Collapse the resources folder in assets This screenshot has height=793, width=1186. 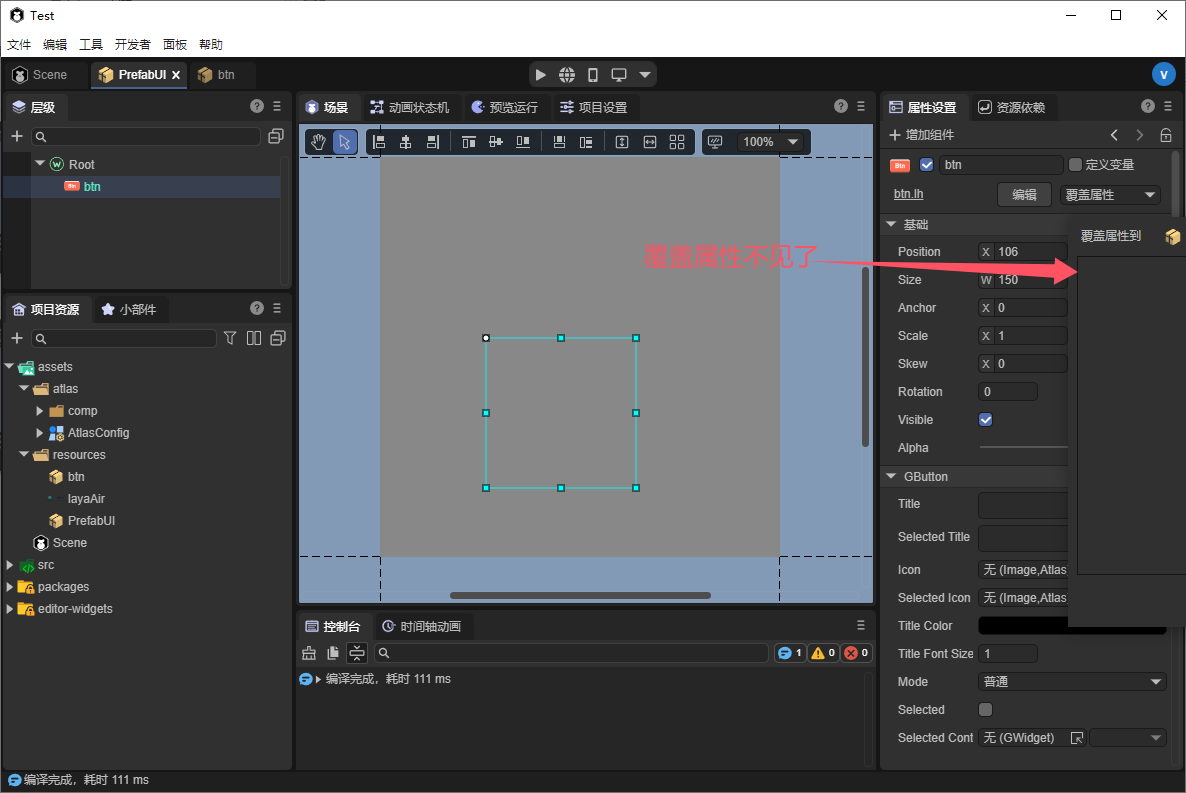pos(24,455)
